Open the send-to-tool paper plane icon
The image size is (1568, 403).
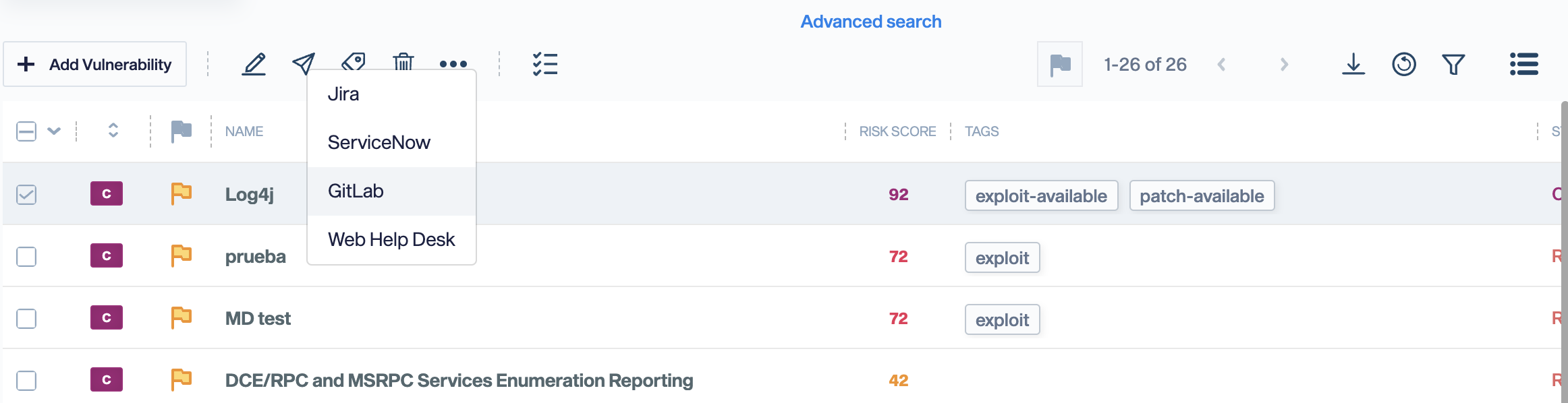point(304,63)
